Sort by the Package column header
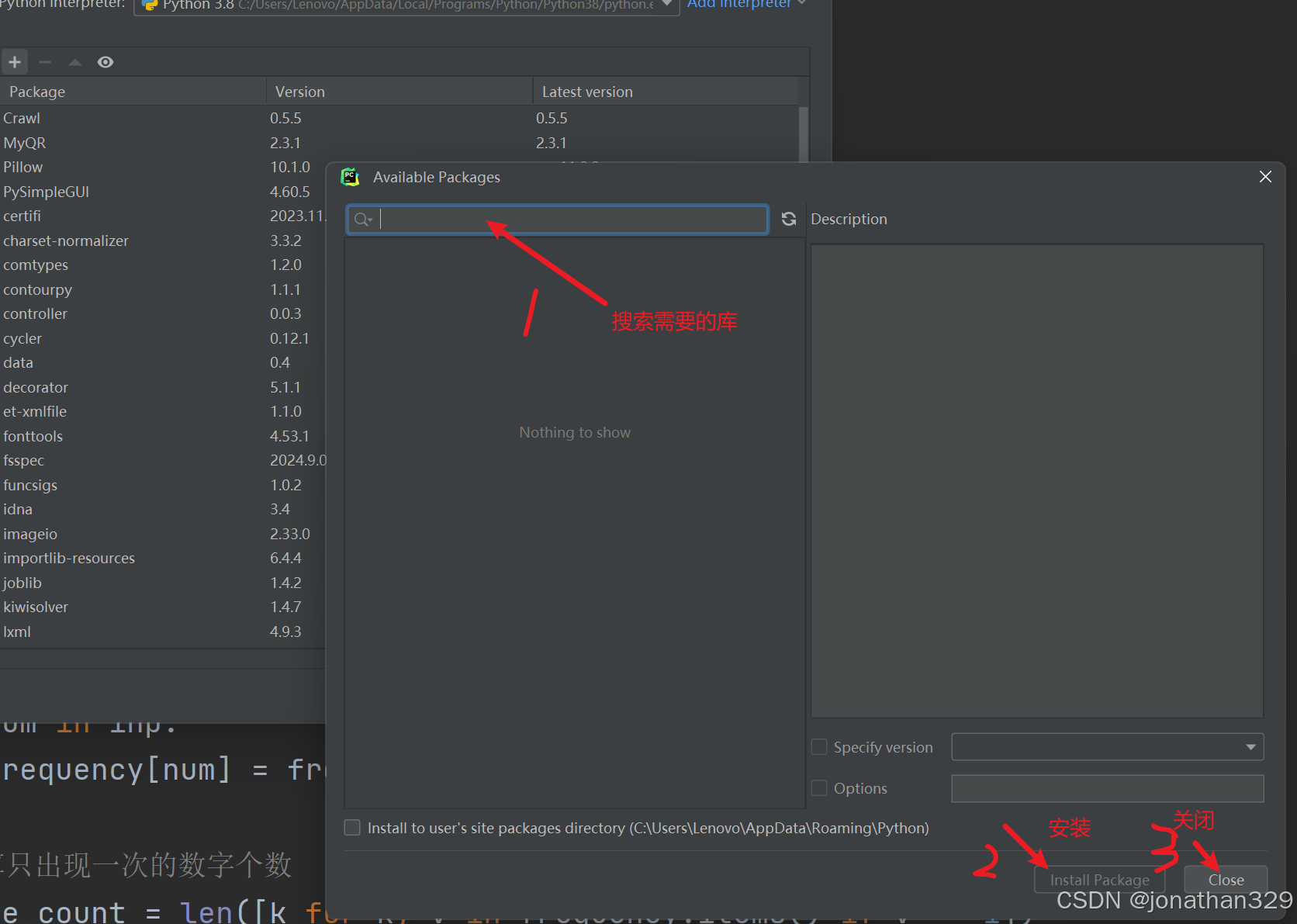This screenshot has width=1297, height=924. (133, 92)
